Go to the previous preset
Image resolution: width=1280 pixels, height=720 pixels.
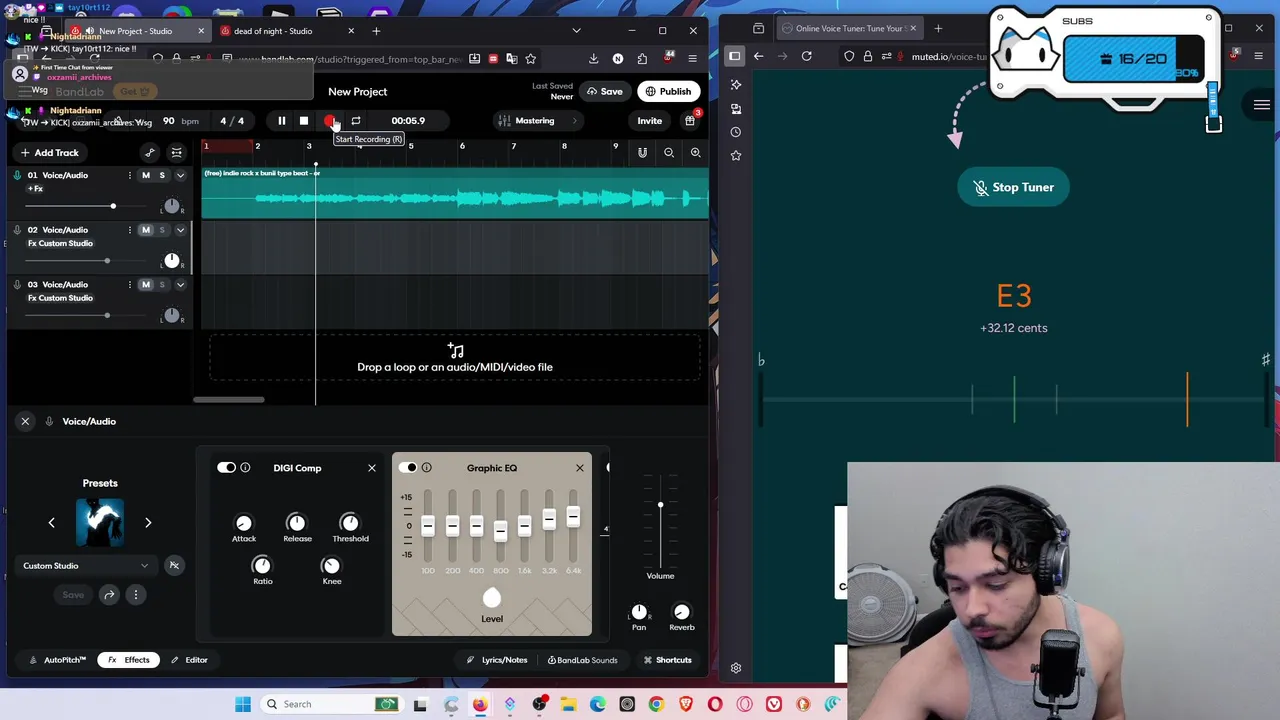[x=52, y=523]
